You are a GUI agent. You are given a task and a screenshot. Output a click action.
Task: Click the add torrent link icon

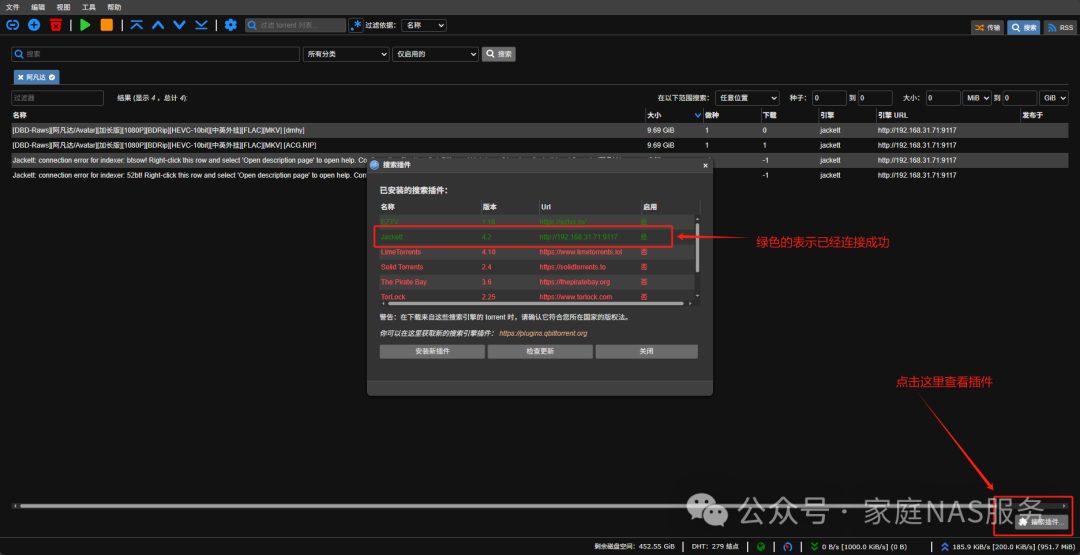pyautogui.click(x=12, y=25)
